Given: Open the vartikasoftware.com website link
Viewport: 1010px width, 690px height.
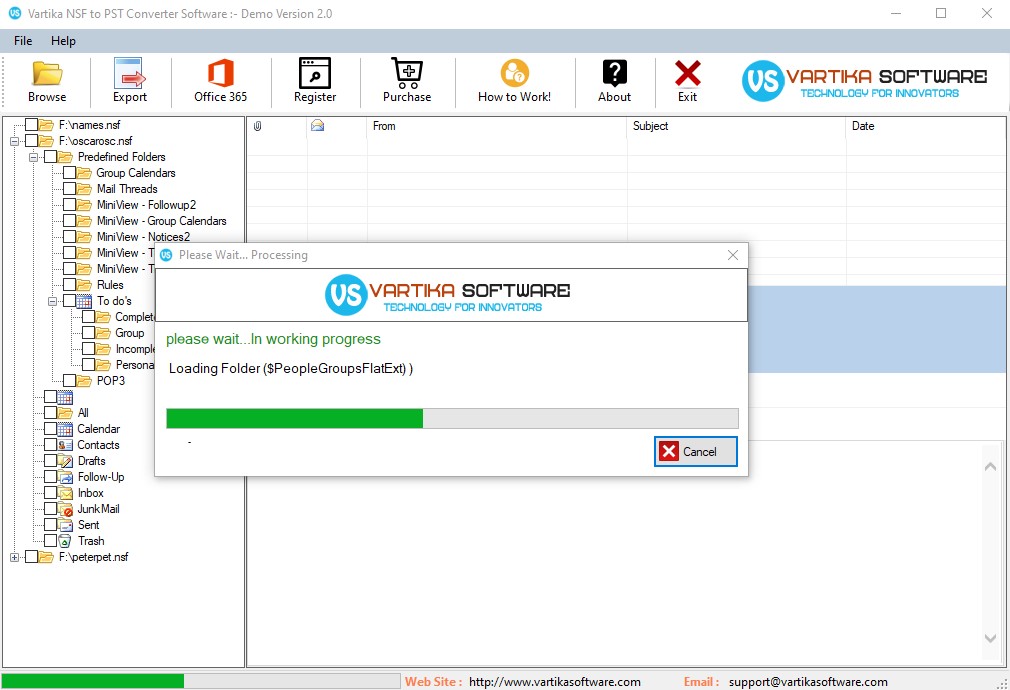Looking at the screenshot, I should point(555,682).
